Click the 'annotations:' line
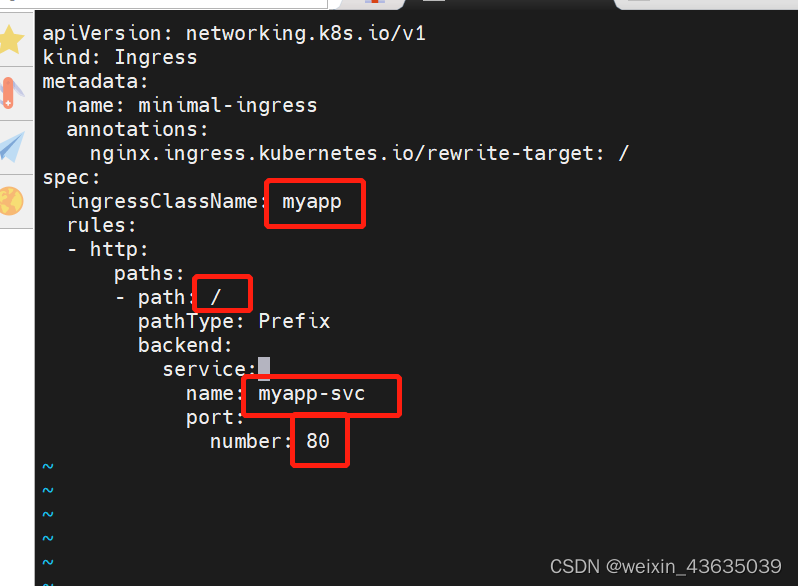The width and height of the screenshot is (798, 586). tap(137, 129)
